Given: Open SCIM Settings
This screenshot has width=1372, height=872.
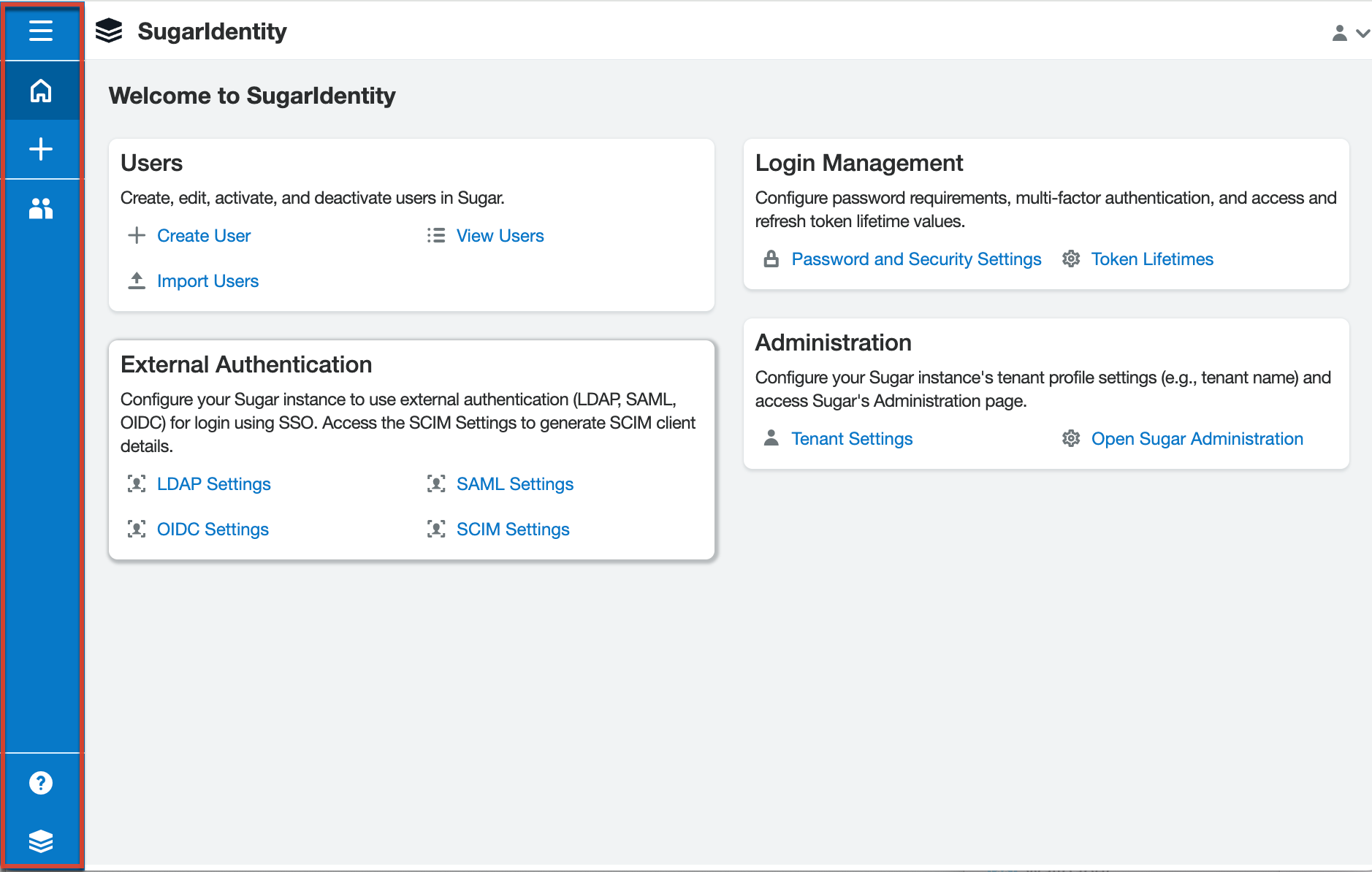Looking at the screenshot, I should [513, 529].
